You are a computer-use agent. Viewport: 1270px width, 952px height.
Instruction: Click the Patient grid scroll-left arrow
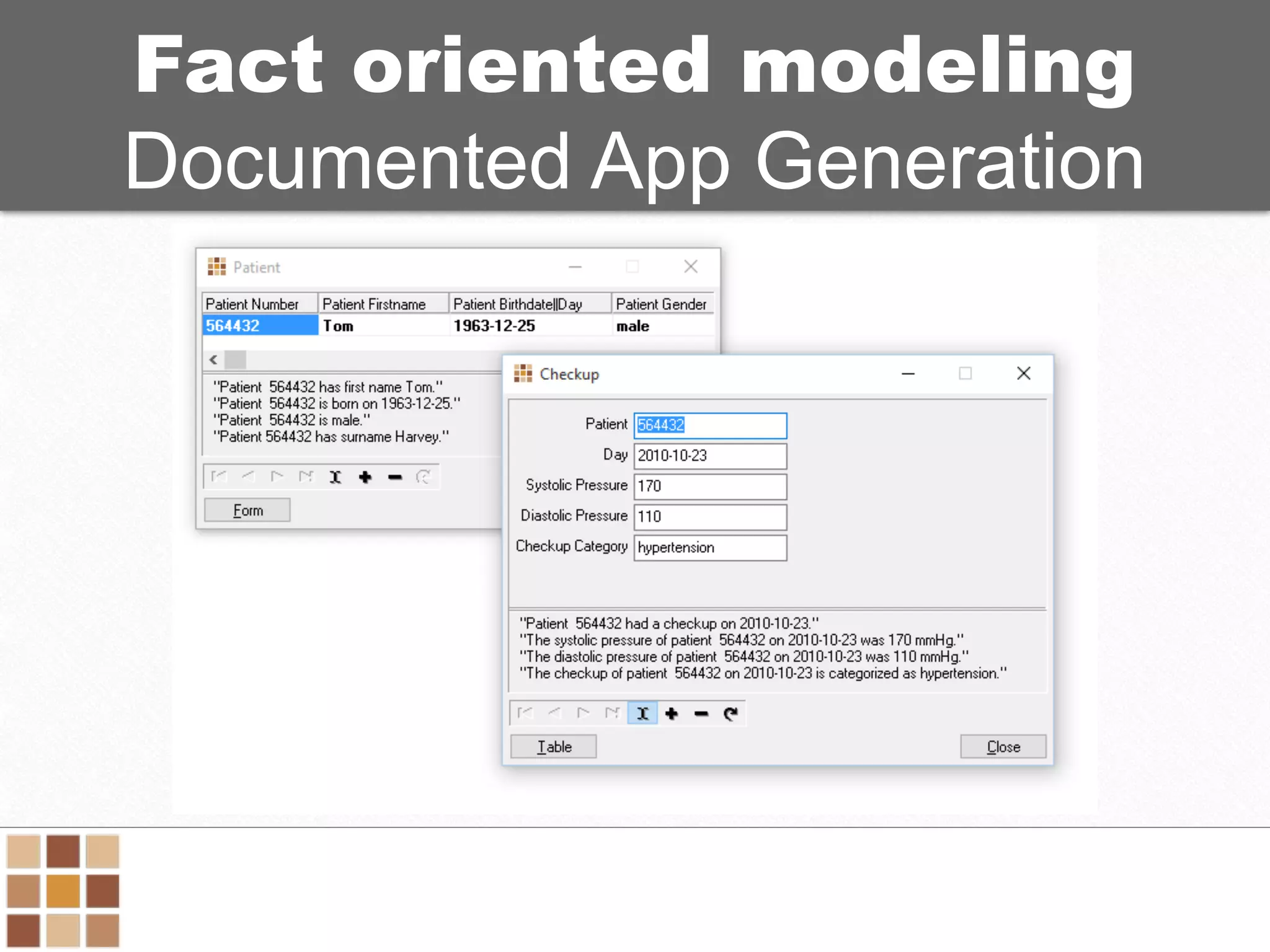(x=213, y=359)
